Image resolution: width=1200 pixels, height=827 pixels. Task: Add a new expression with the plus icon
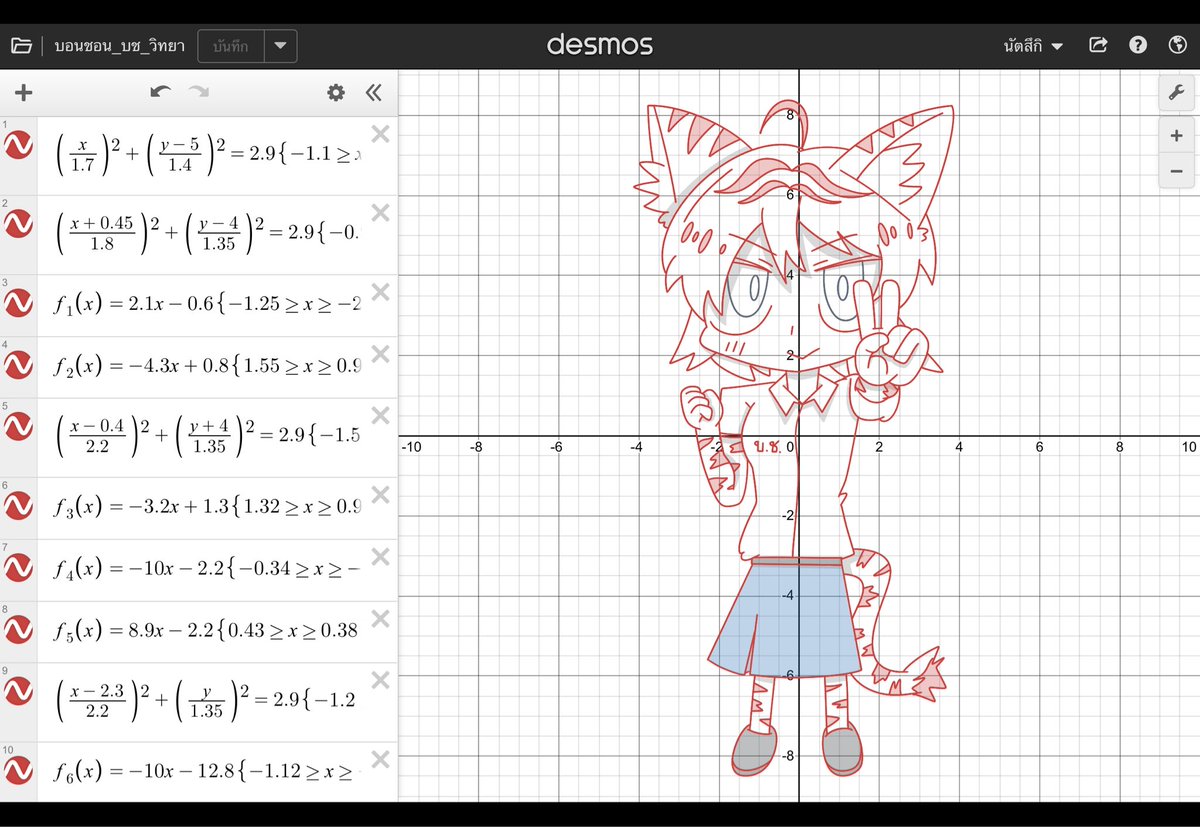click(23, 92)
